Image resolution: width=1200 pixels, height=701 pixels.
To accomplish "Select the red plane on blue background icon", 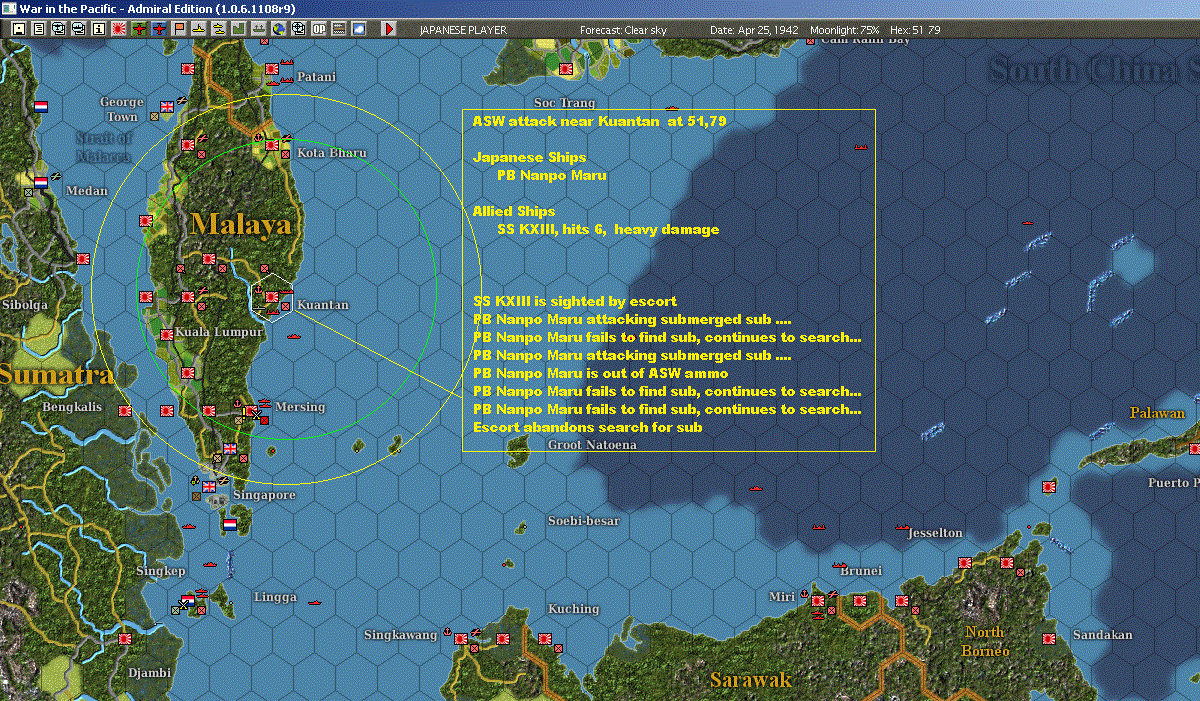I will click(159, 29).
